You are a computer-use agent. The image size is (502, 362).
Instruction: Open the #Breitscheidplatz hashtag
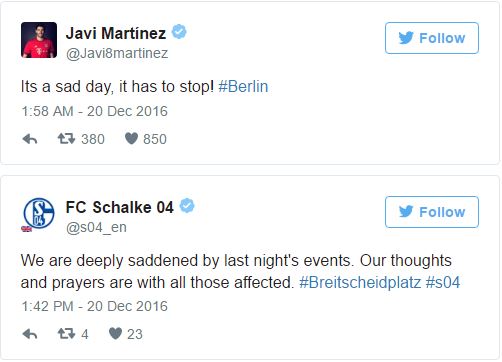click(x=360, y=282)
